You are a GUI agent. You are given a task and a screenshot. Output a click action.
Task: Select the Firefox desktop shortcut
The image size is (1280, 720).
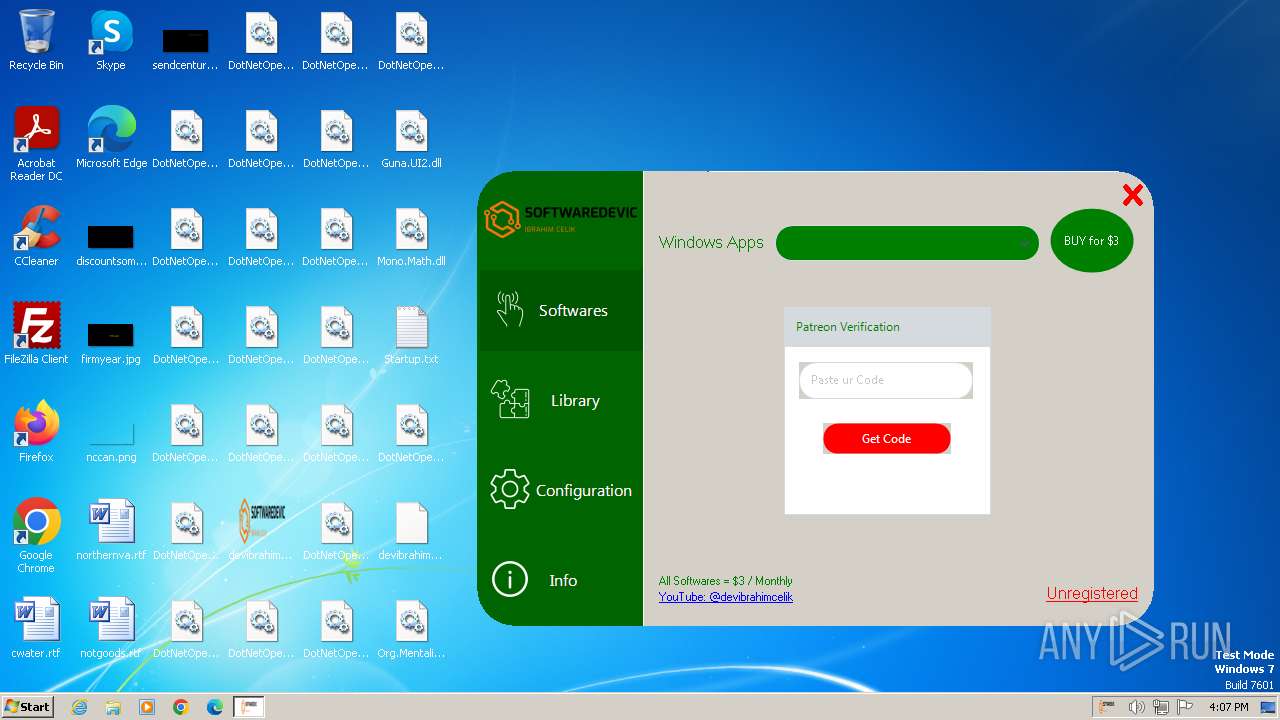(36, 432)
